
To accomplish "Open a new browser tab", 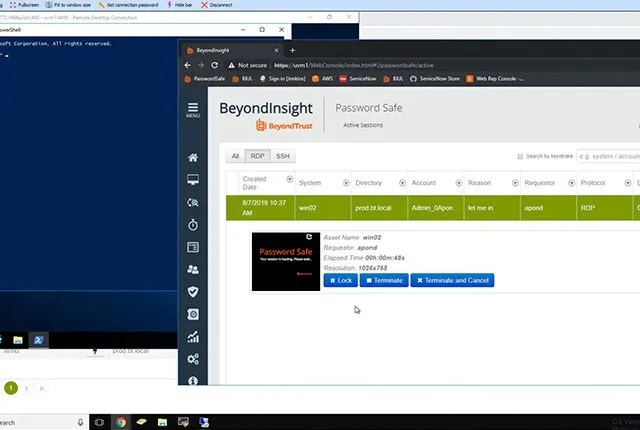I will pos(292,51).
